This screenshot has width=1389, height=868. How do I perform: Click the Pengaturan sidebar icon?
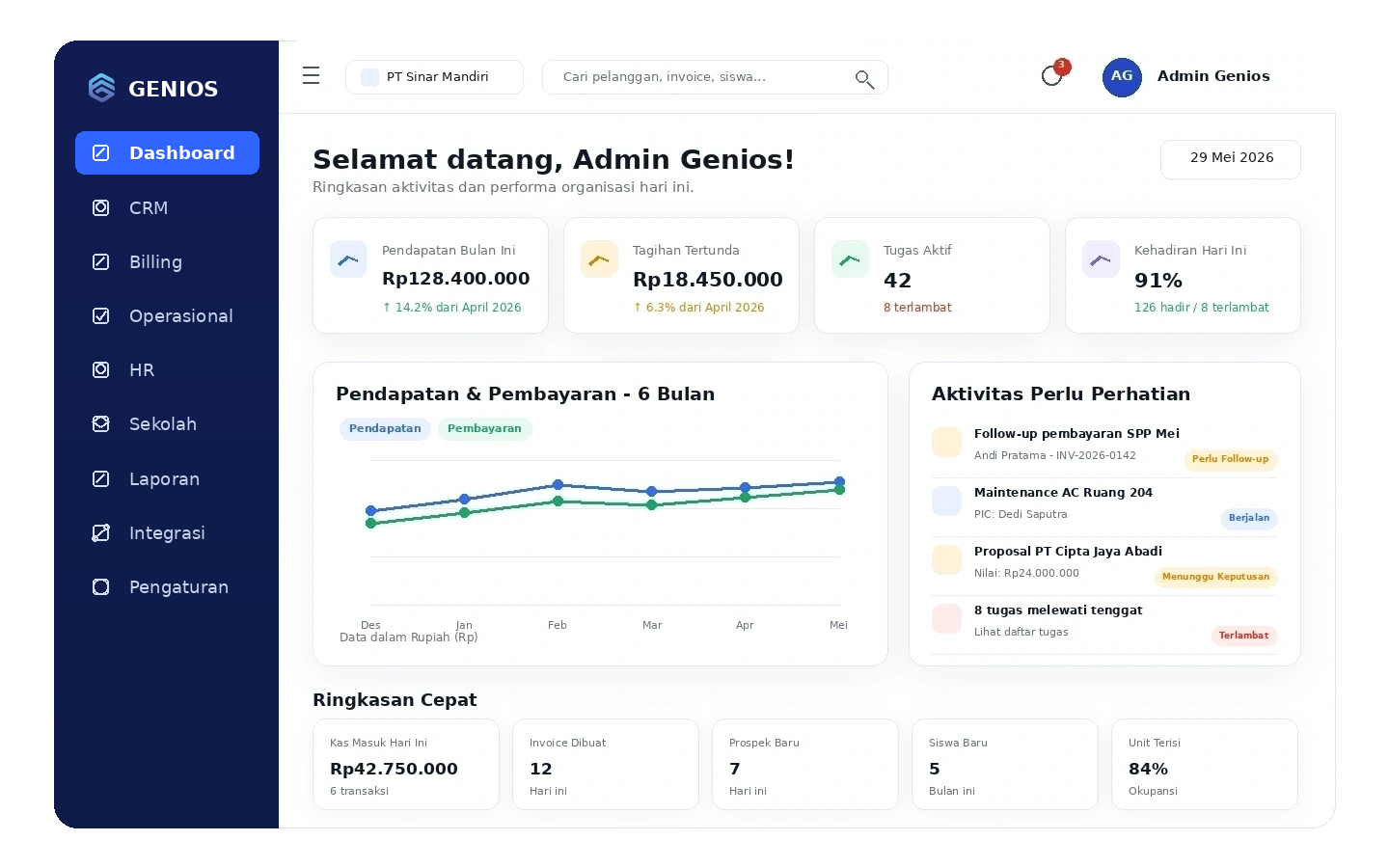pyautogui.click(x=100, y=586)
